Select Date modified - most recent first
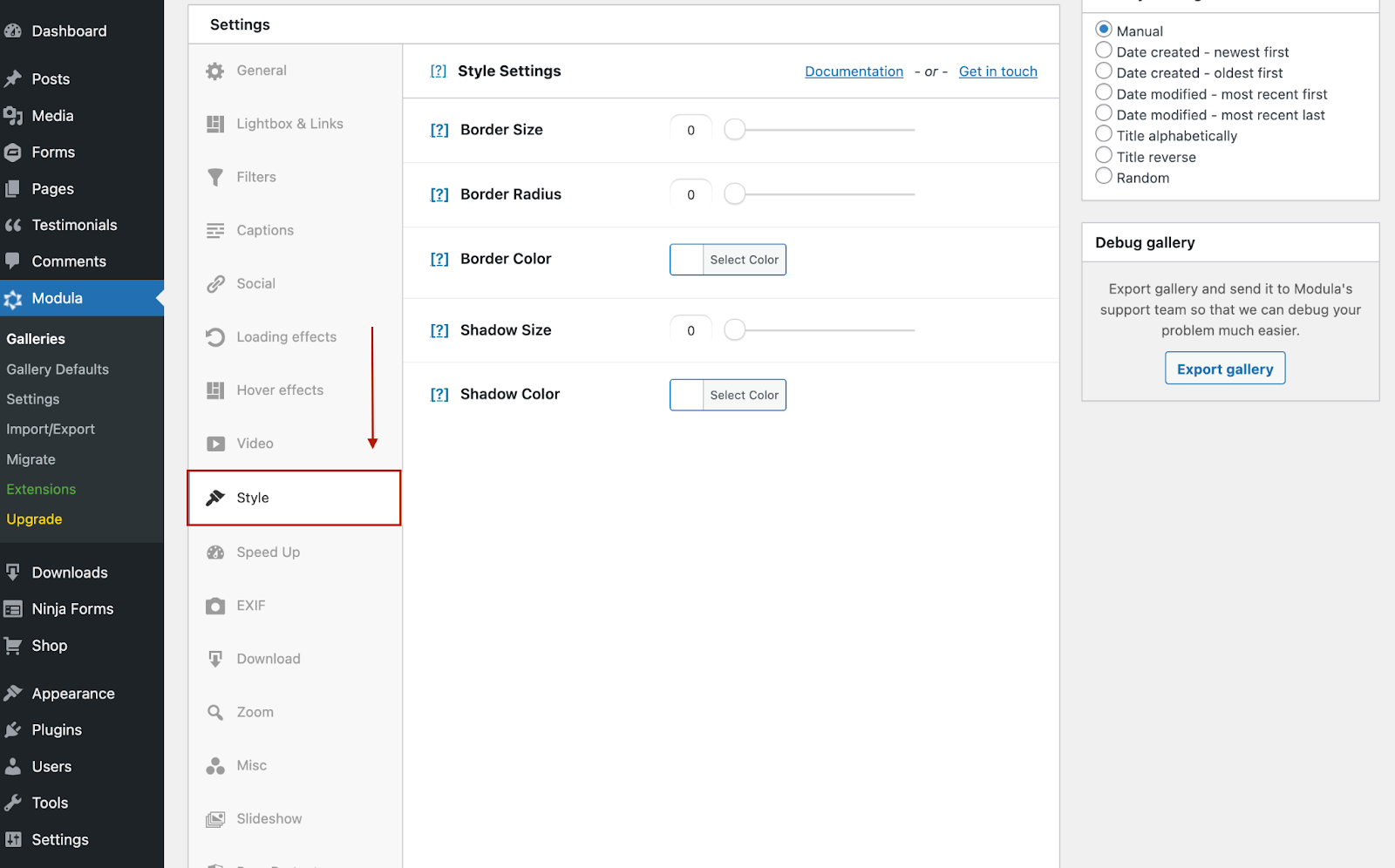The height and width of the screenshot is (868, 1395). pos(1104,92)
